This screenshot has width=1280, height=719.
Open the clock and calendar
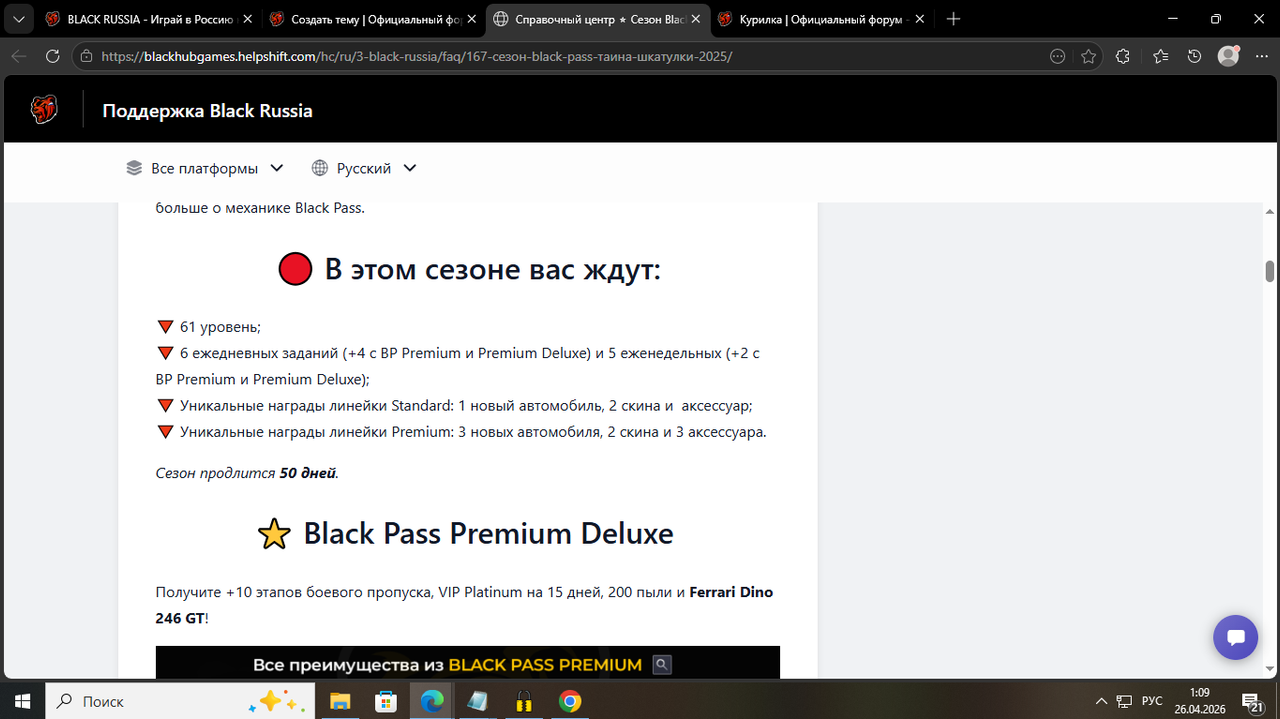[x=1200, y=701]
